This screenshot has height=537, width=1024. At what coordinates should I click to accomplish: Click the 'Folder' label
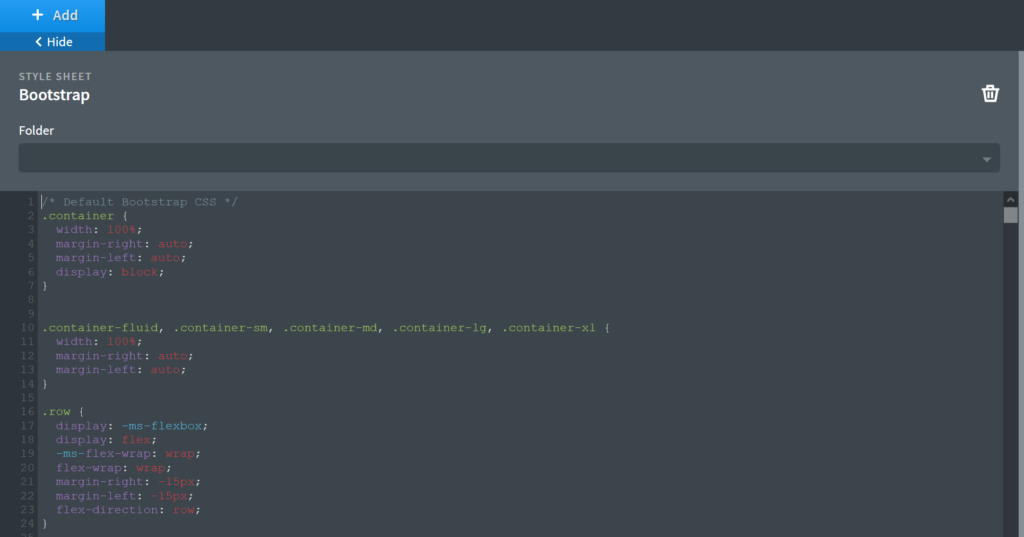click(x=36, y=131)
